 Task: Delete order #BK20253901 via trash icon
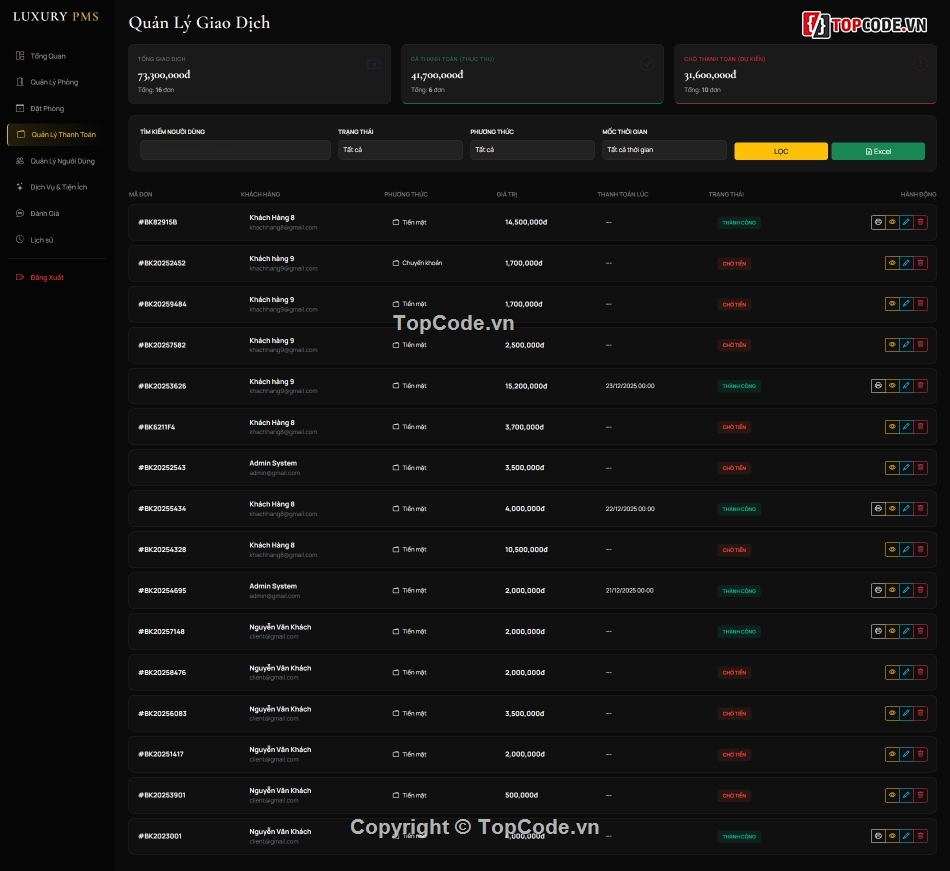pos(920,795)
